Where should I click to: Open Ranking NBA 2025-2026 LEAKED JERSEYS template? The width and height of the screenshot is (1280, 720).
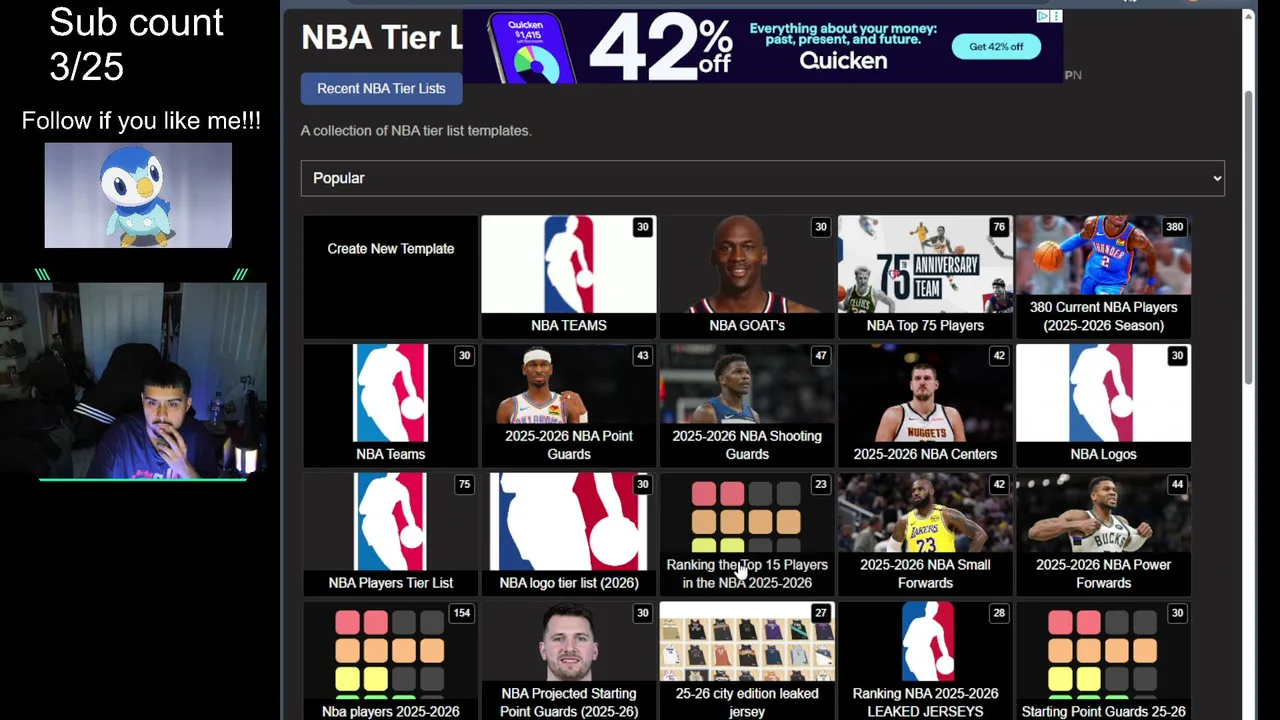point(925,661)
